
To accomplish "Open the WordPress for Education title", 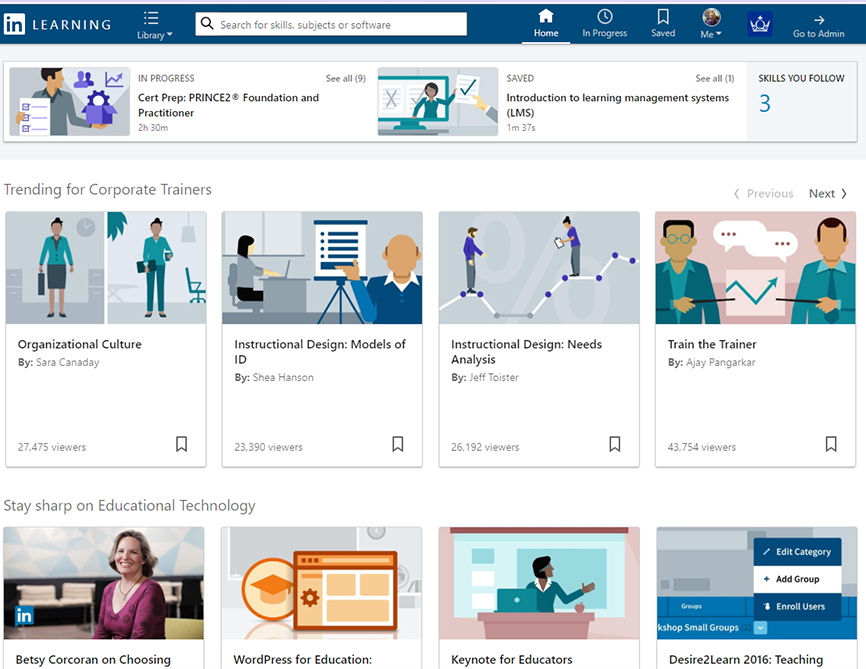I will pos(303,660).
